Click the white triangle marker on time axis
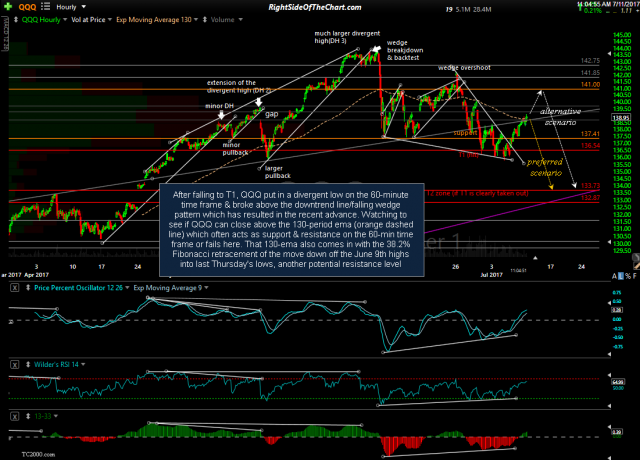This screenshot has width=640, height=460. 535,258
